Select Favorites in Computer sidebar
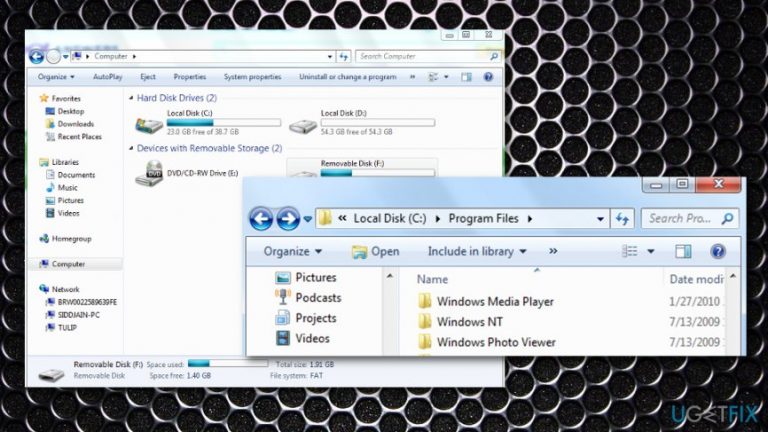Screen dimensions: 768x432 (x=60, y=98)
